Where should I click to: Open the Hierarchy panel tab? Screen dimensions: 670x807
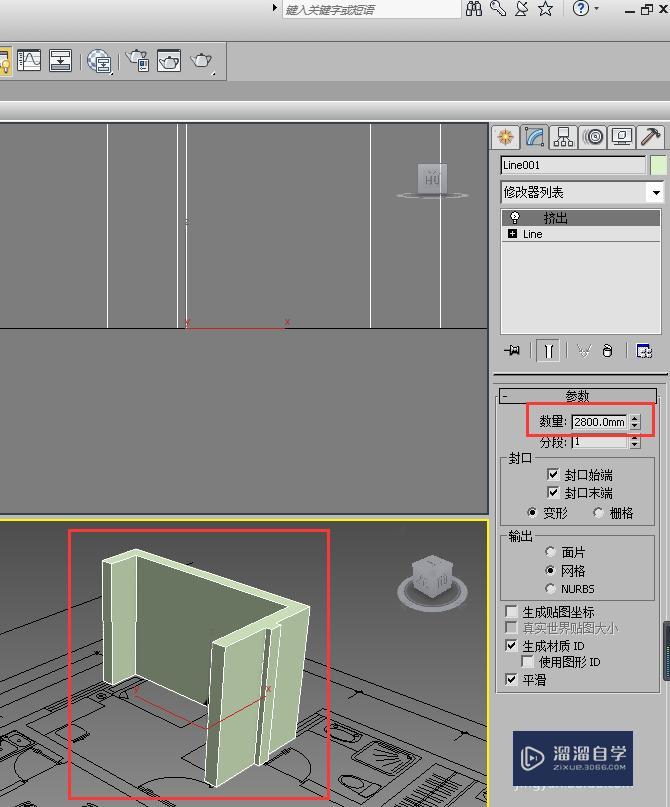point(563,137)
